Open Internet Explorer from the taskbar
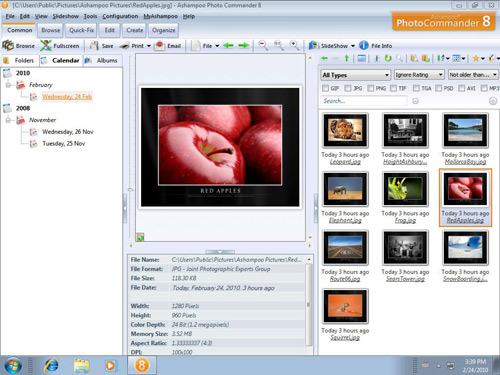 point(51,365)
